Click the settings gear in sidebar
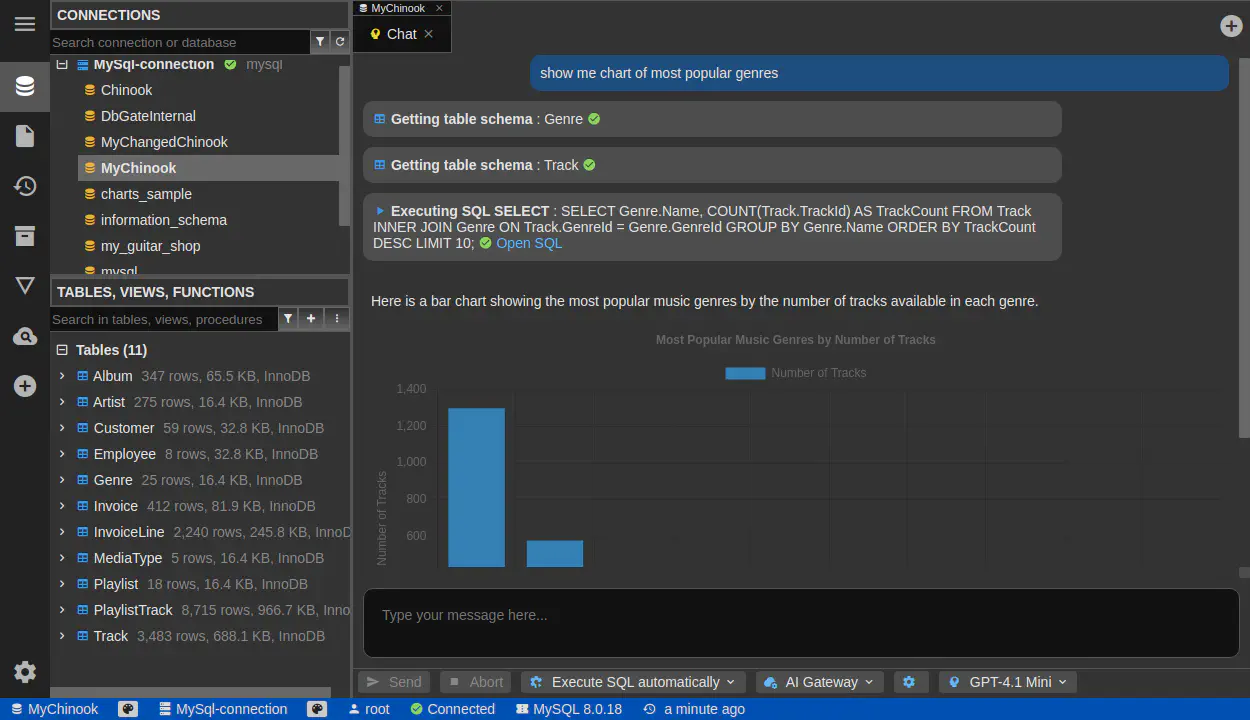The height and width of the screenshot is (720, 1250). coord(25,672)
